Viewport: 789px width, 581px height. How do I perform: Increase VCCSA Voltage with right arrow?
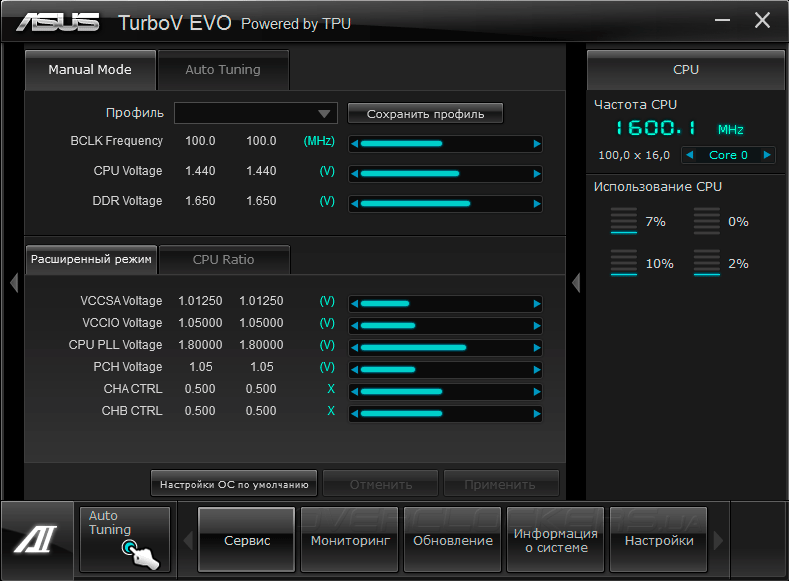[537, 304]
